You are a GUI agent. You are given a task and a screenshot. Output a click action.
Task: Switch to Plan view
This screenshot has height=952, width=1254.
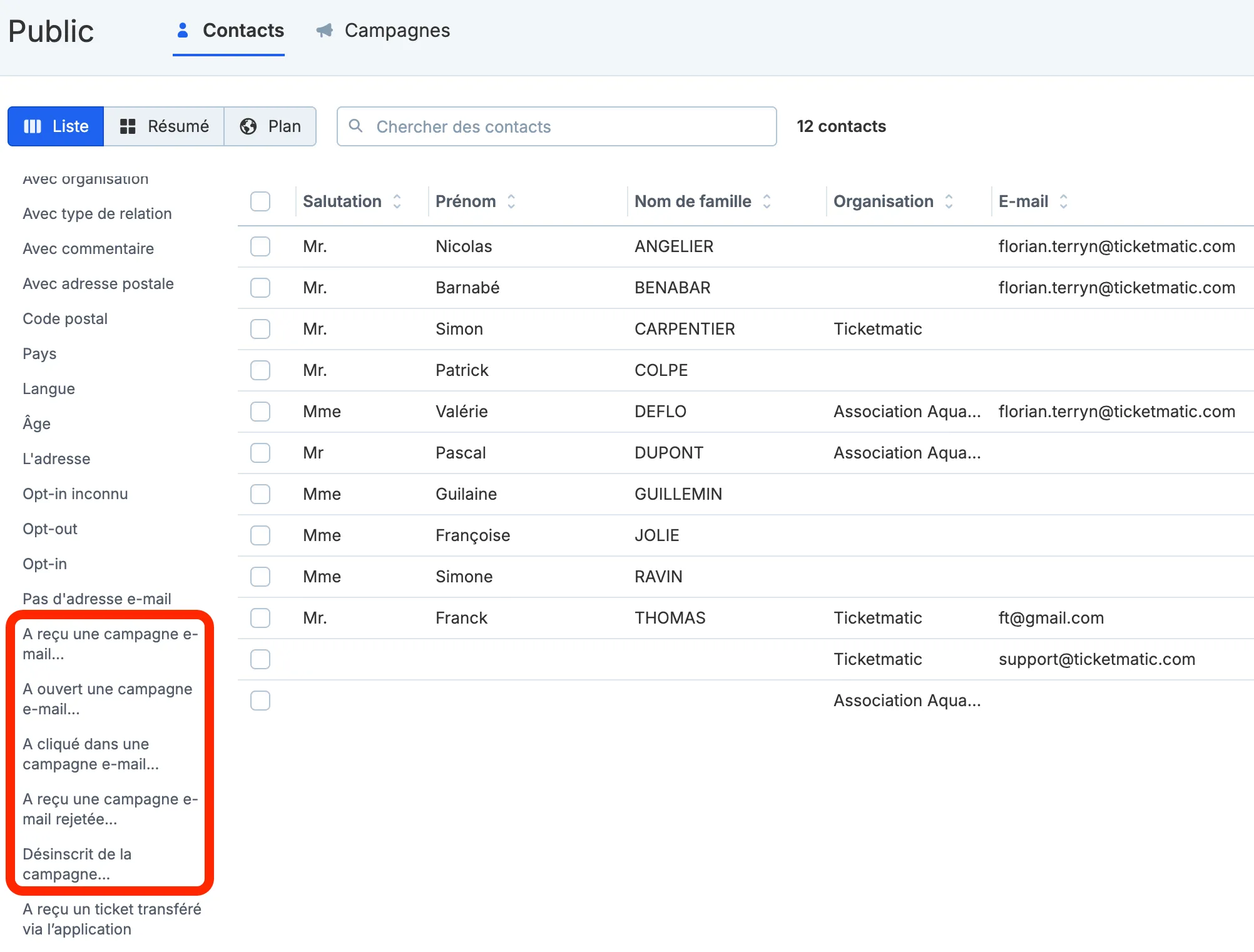(270, 126)
